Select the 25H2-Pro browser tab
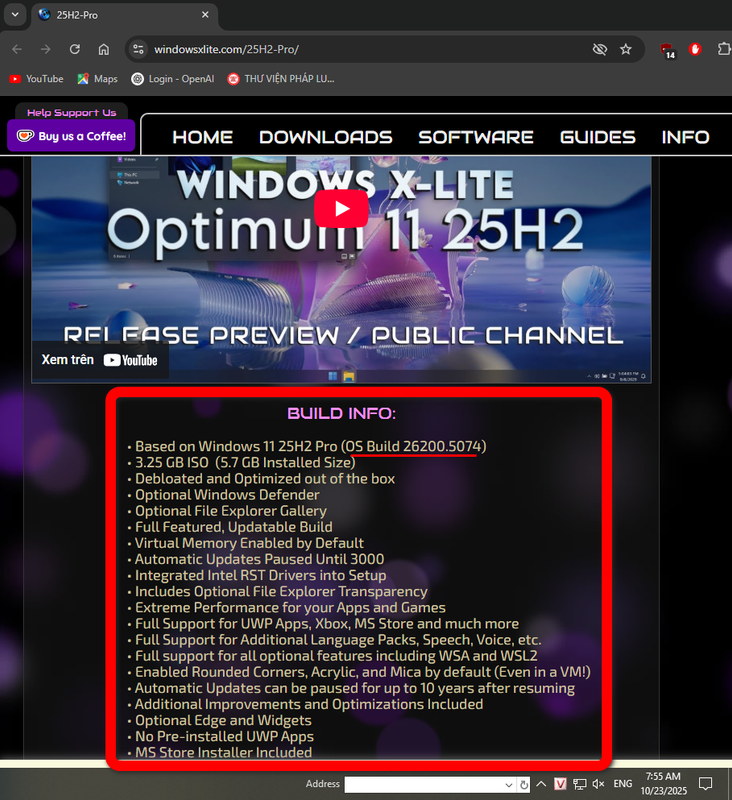732x800 pixels. [124, 15]
